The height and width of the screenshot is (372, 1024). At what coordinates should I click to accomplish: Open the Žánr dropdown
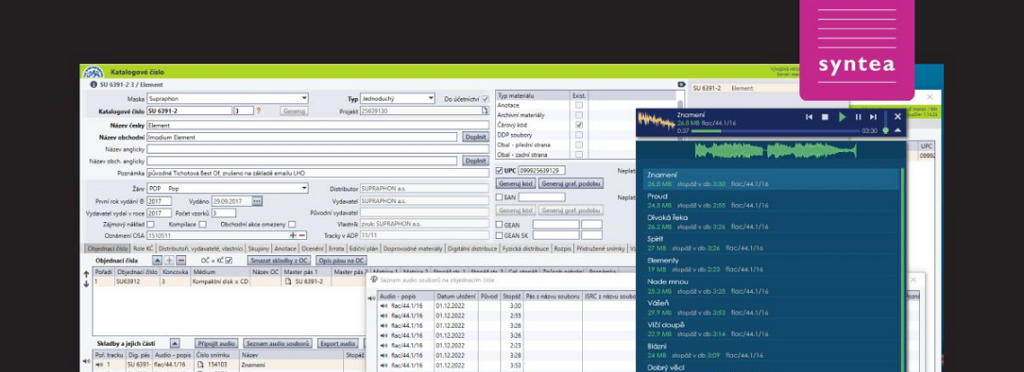(x=227, y=189)
